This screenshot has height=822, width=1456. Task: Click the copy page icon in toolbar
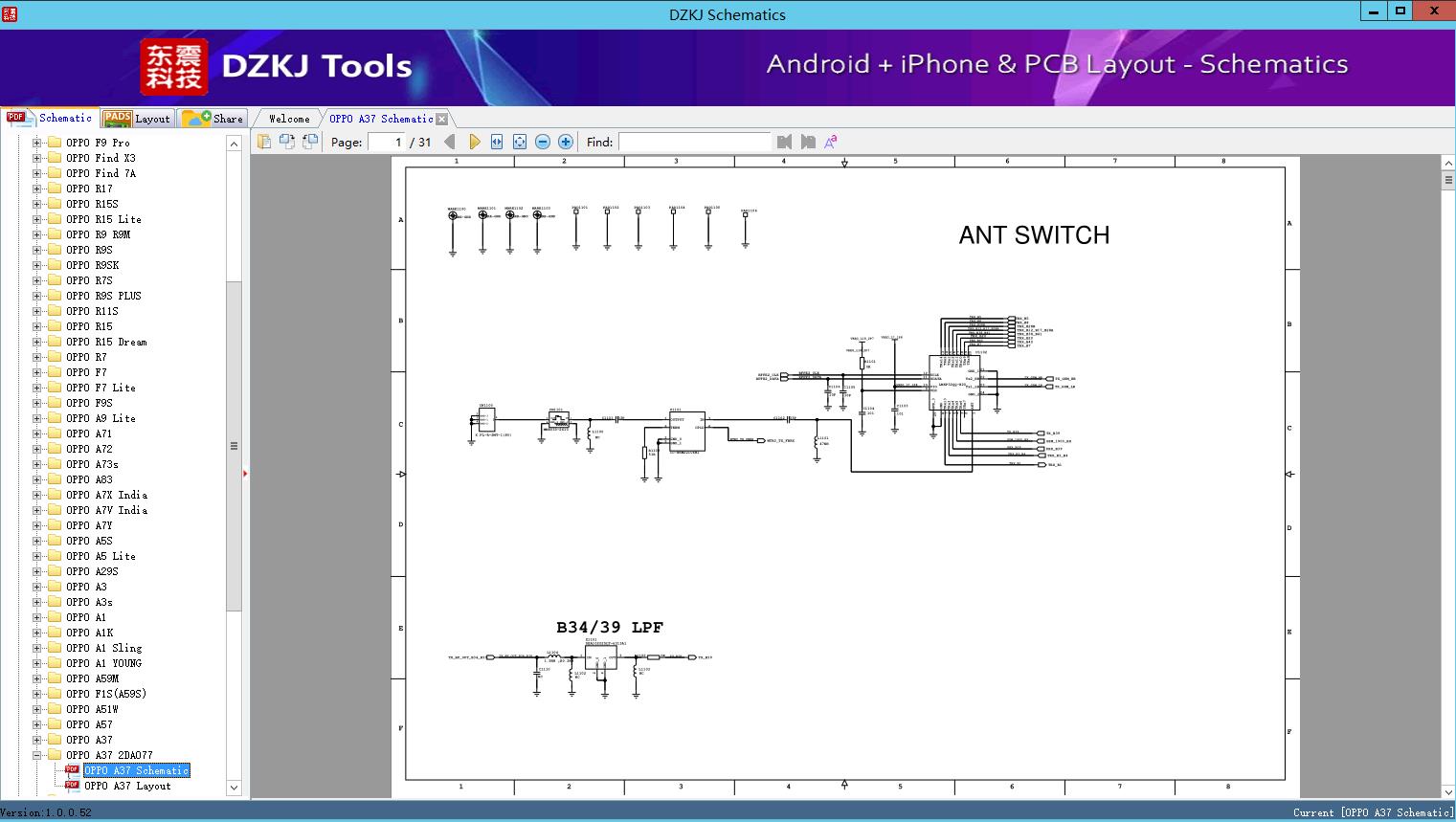click(263, 142)
